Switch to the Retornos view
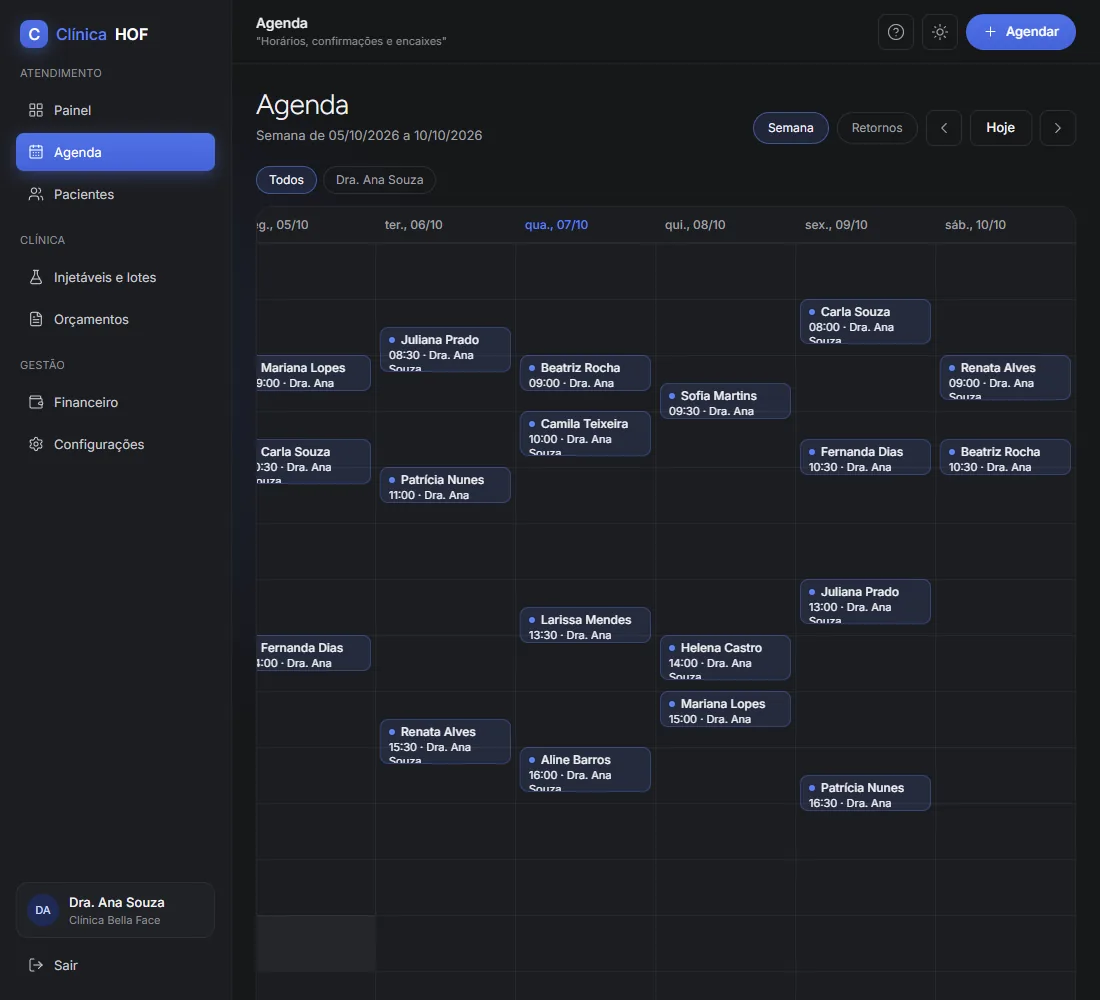Screen dimensions: 1100x1000 pyautogui.click(x=877, y=128)
